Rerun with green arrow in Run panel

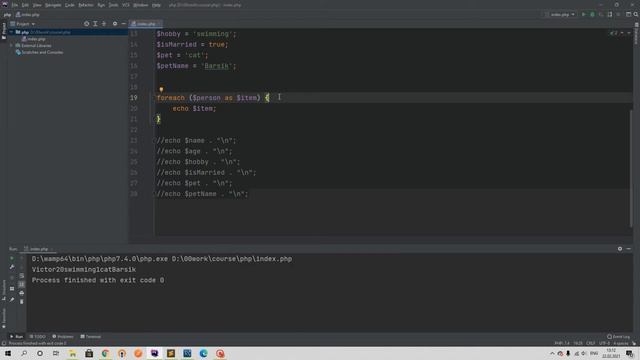pyautogui.click(x=12, y=258)
